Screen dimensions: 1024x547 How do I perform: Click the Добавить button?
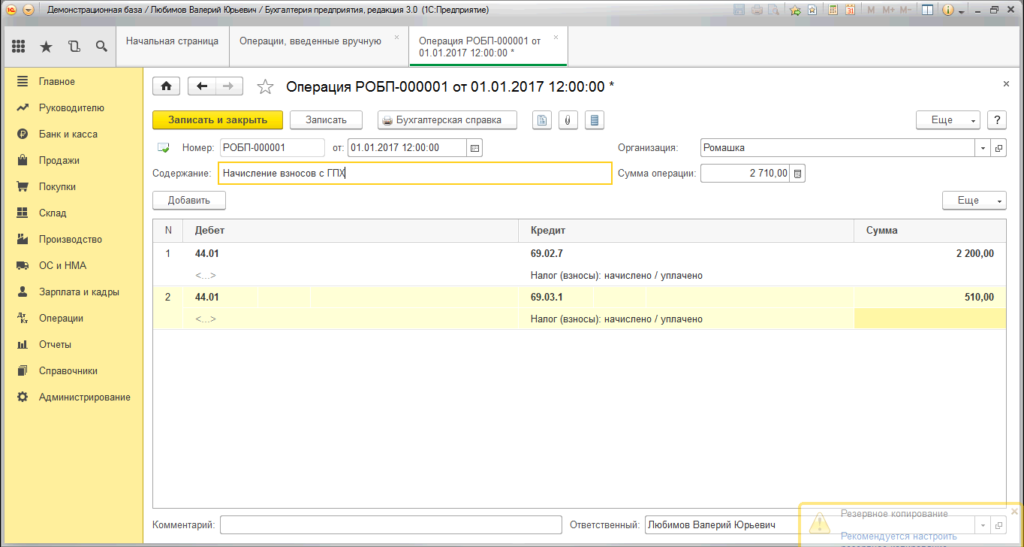189,201
